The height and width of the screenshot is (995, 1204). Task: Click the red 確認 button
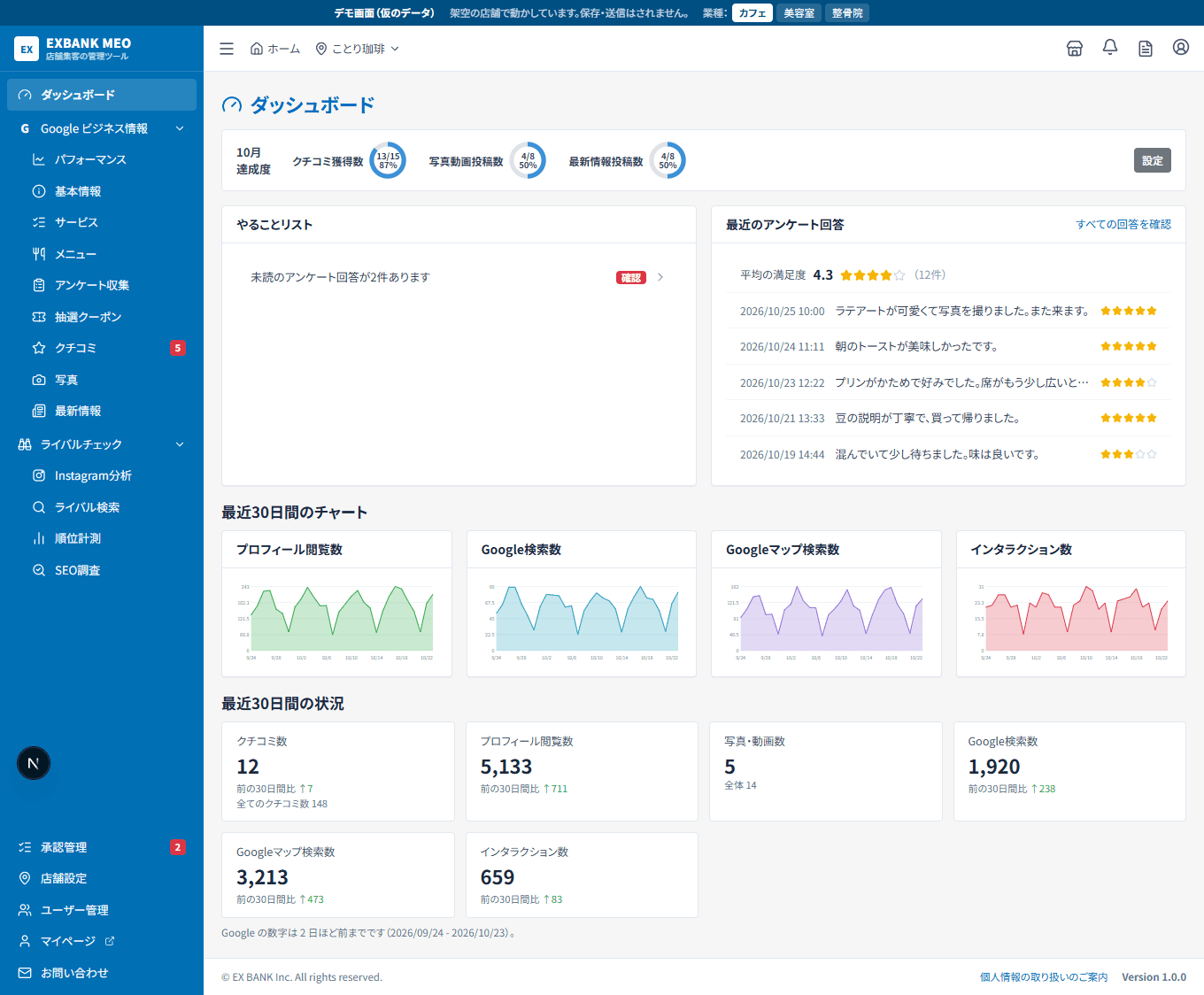(x=631, y=278)
